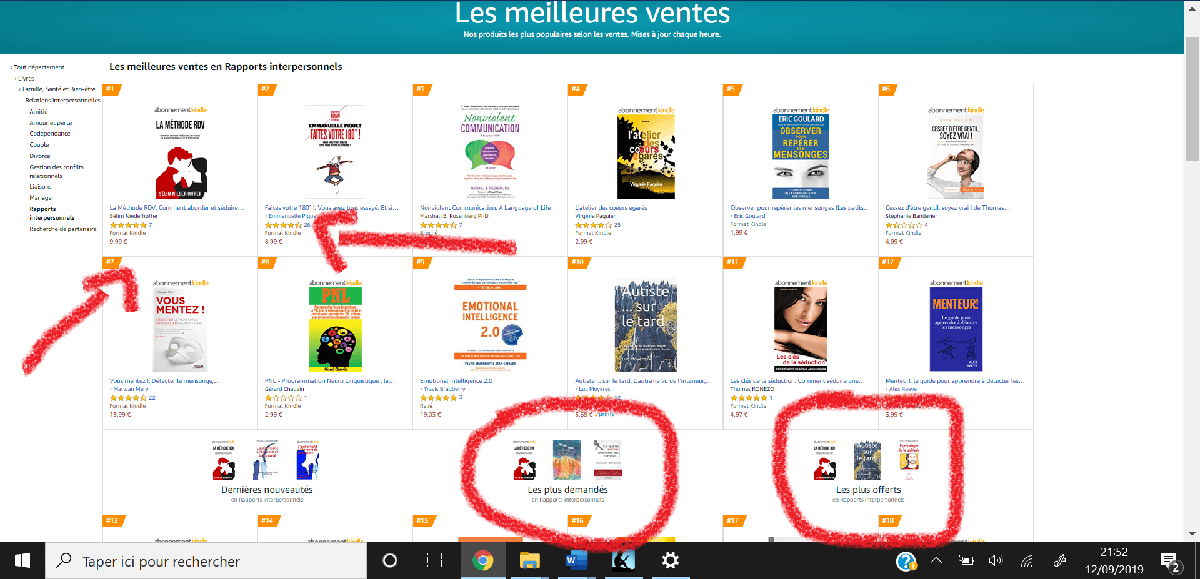Open the Windows Start menu
1200x579 pixels.
(21, 560)
